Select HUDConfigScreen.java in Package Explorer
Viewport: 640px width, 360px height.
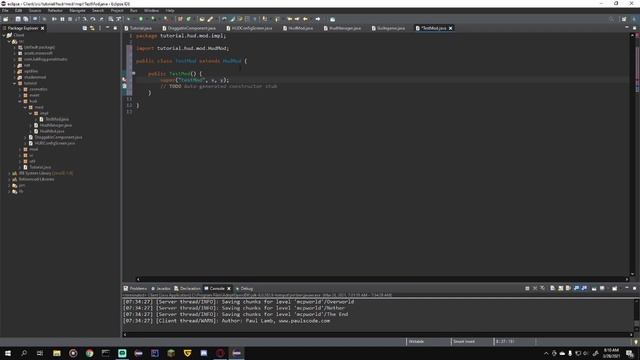(x=54, y=143)
